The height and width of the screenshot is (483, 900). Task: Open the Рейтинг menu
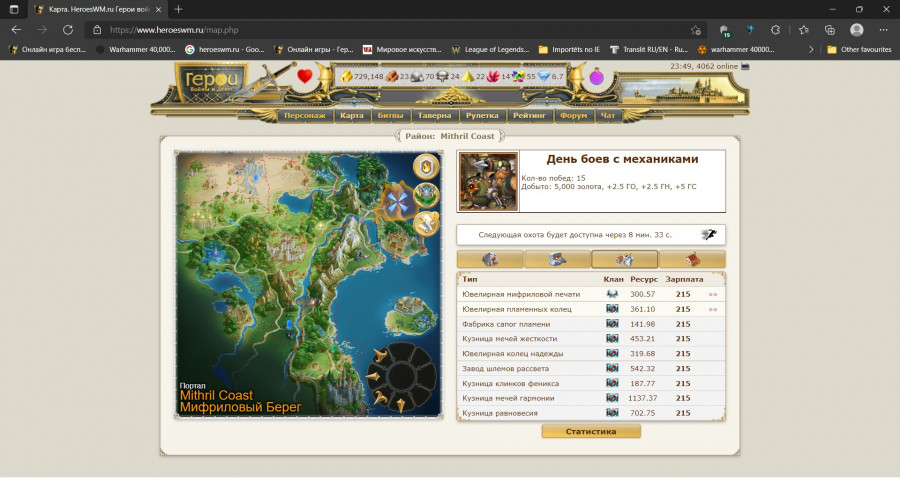[x=529, y=115]
